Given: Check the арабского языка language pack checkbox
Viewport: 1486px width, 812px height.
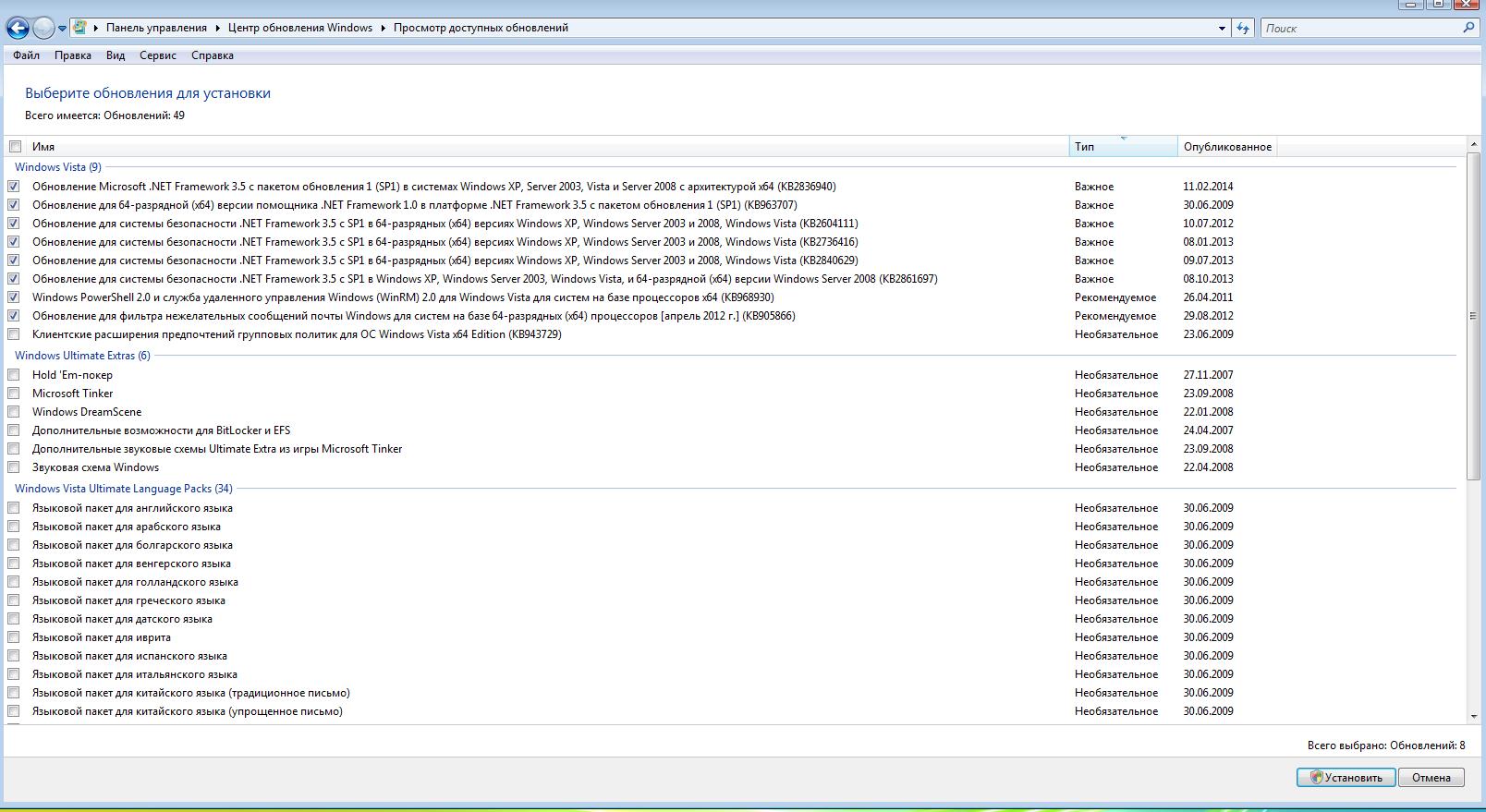Looking at the screenshot, I should pos(14,527).
